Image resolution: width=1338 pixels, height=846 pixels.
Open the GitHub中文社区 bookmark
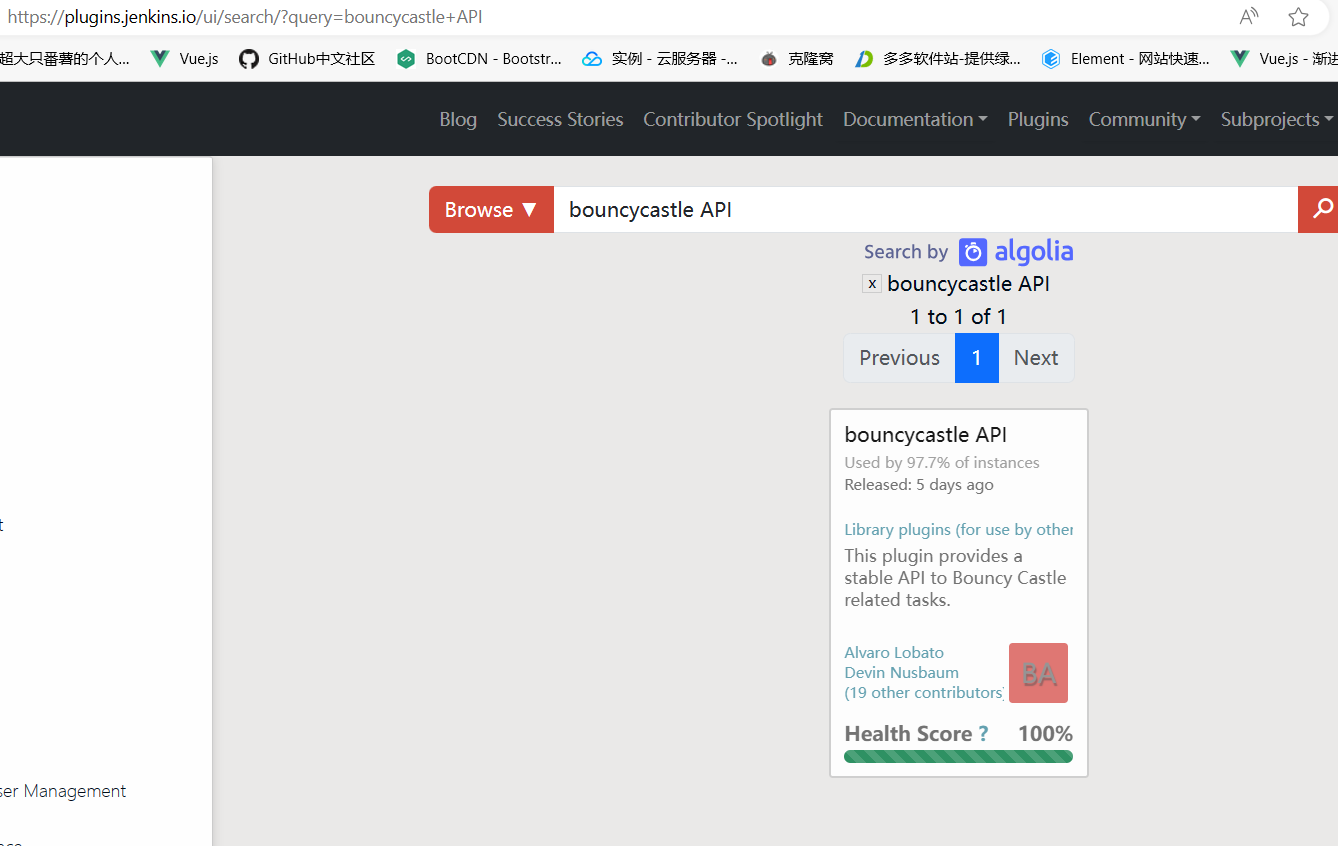pyautogui.click(x=307, y=59)
